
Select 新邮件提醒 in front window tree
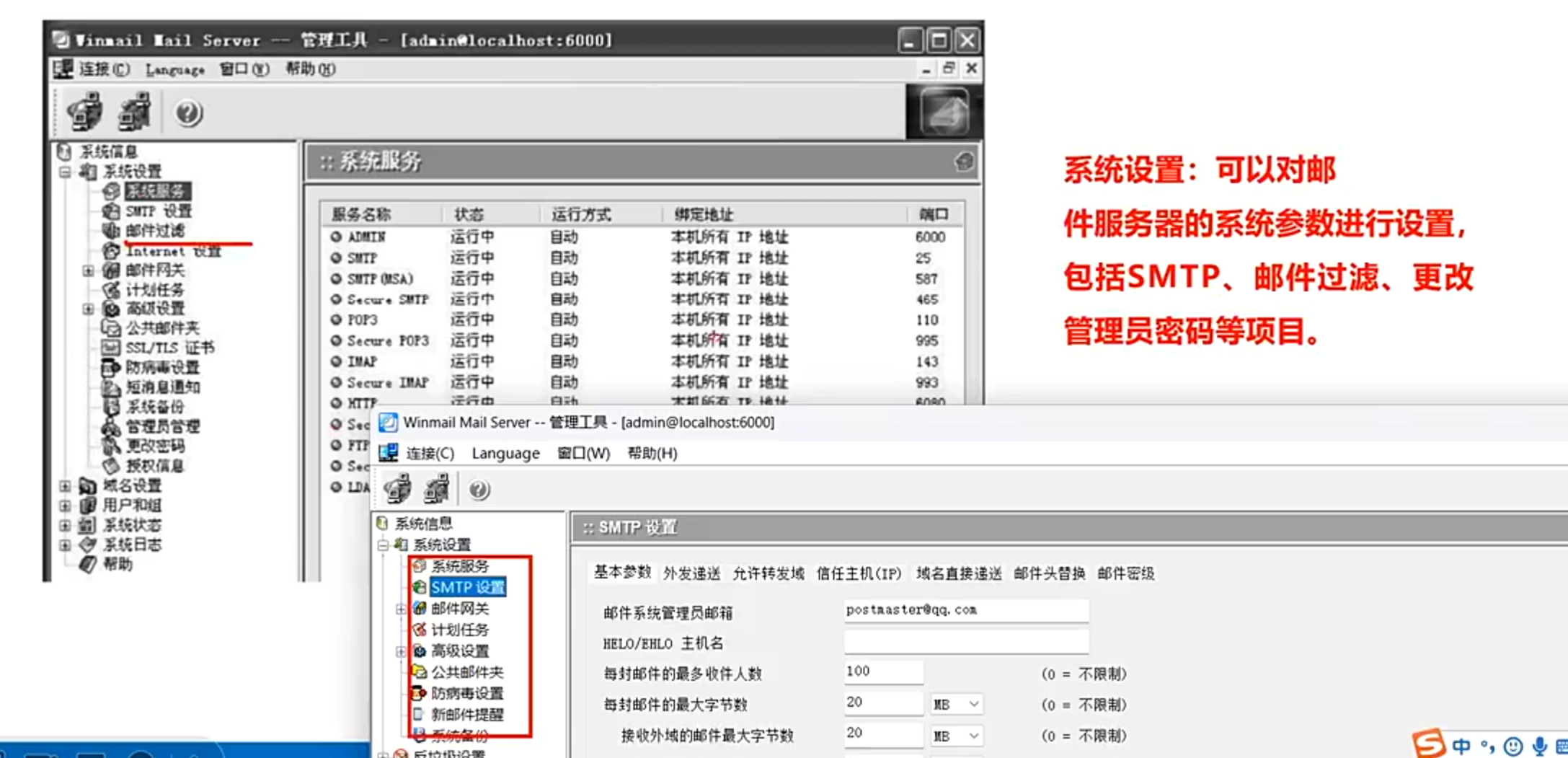[x=467, y=715]
